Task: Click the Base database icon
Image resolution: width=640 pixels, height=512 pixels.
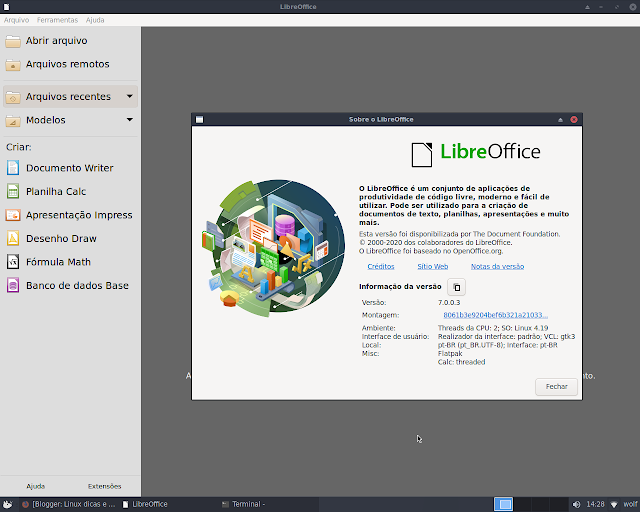Action: [x=13, y=285]
